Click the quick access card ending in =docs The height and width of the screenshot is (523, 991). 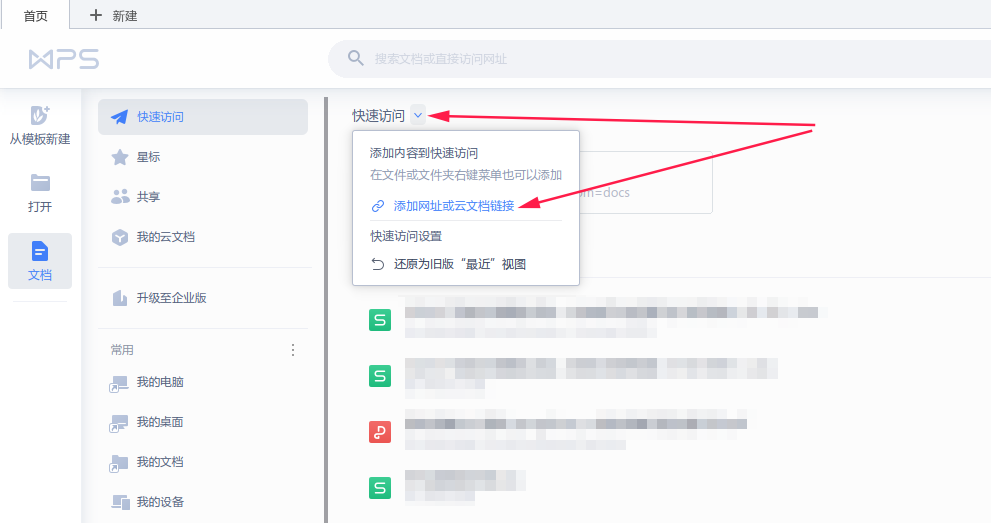point(645,183)
